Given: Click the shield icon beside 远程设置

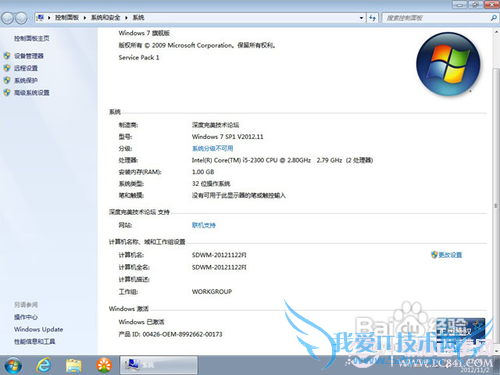Looking at the screenshot, I should [x=7, y=68].
